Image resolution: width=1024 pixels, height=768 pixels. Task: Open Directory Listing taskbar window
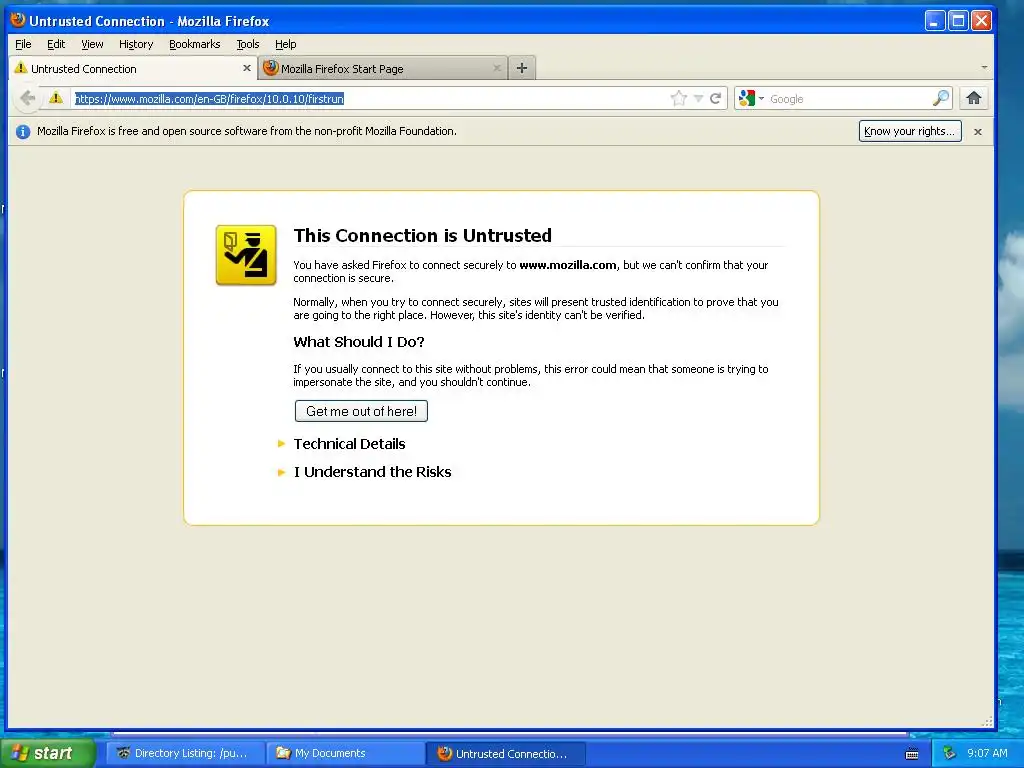(187, 753)
